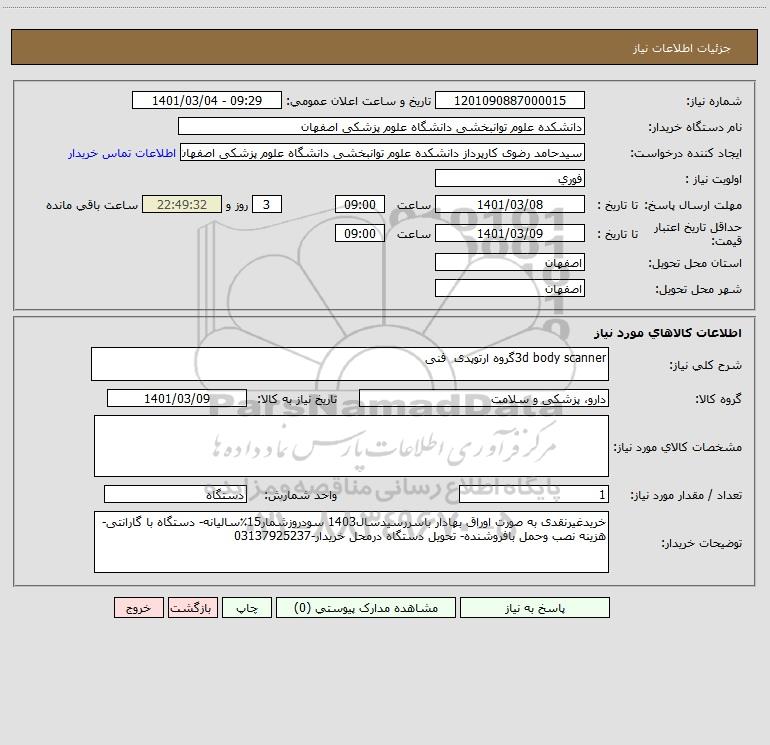The height and width of the screenshot is (745, 770).
Task: Click the 'چاپ' print button
Action: pos(247,607)
